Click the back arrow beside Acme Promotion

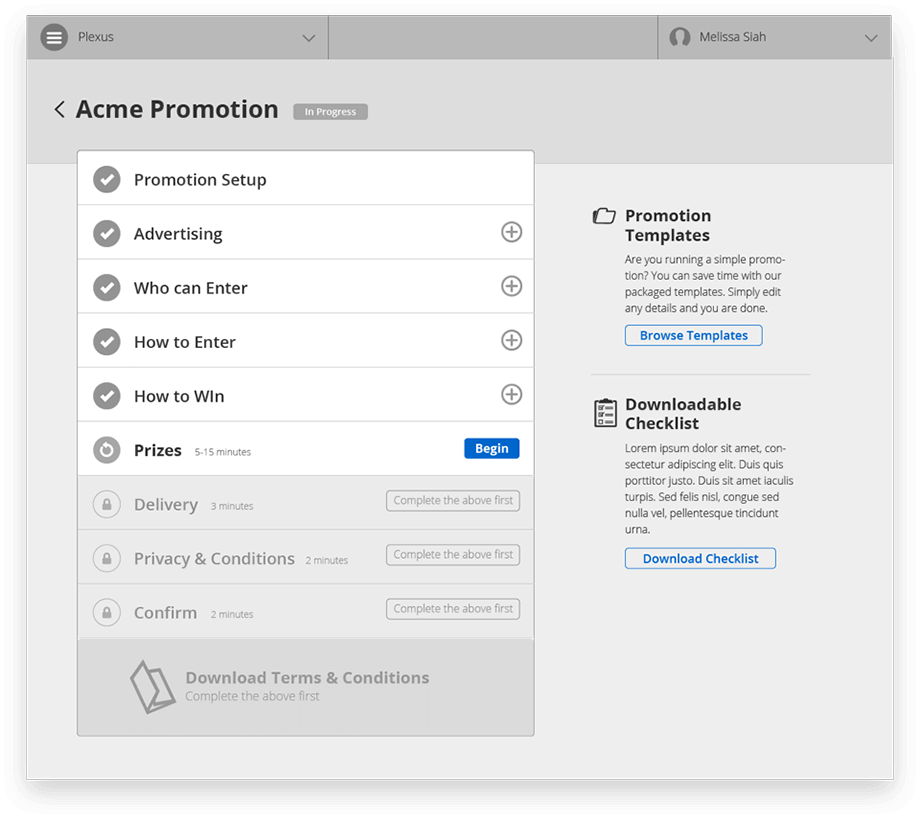pyautogui.click(x=59, y=109)
